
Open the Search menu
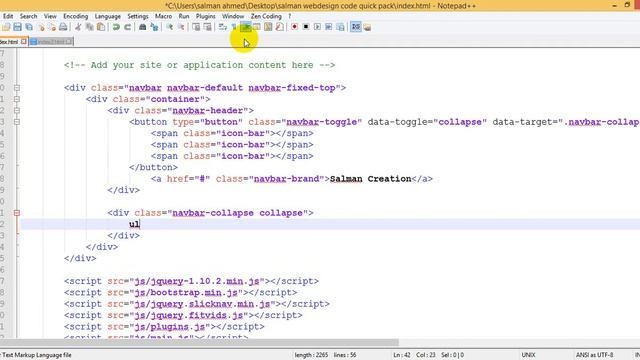[28, 16]
